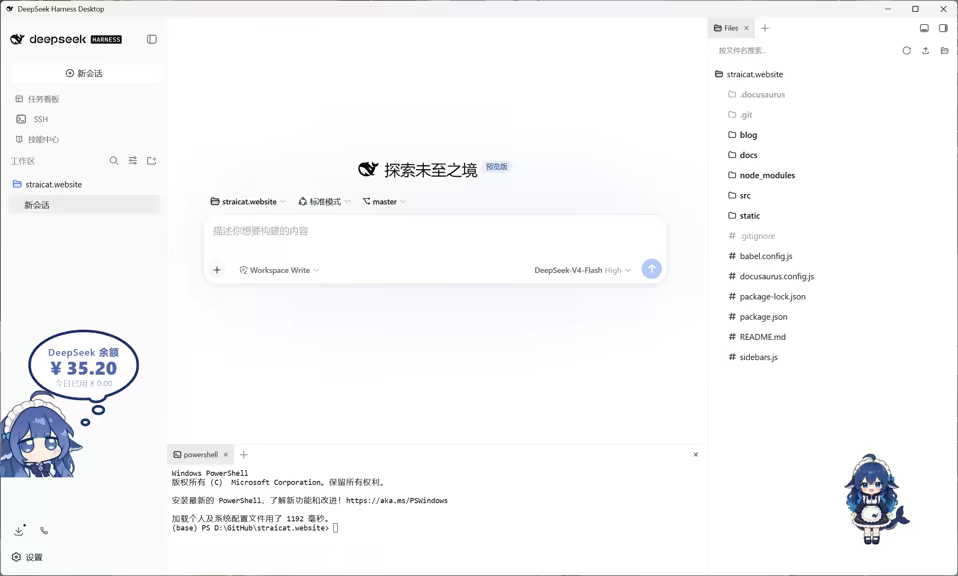Add a new terminal tab
This screenshot has height=576, width=958.
point(244,454)
